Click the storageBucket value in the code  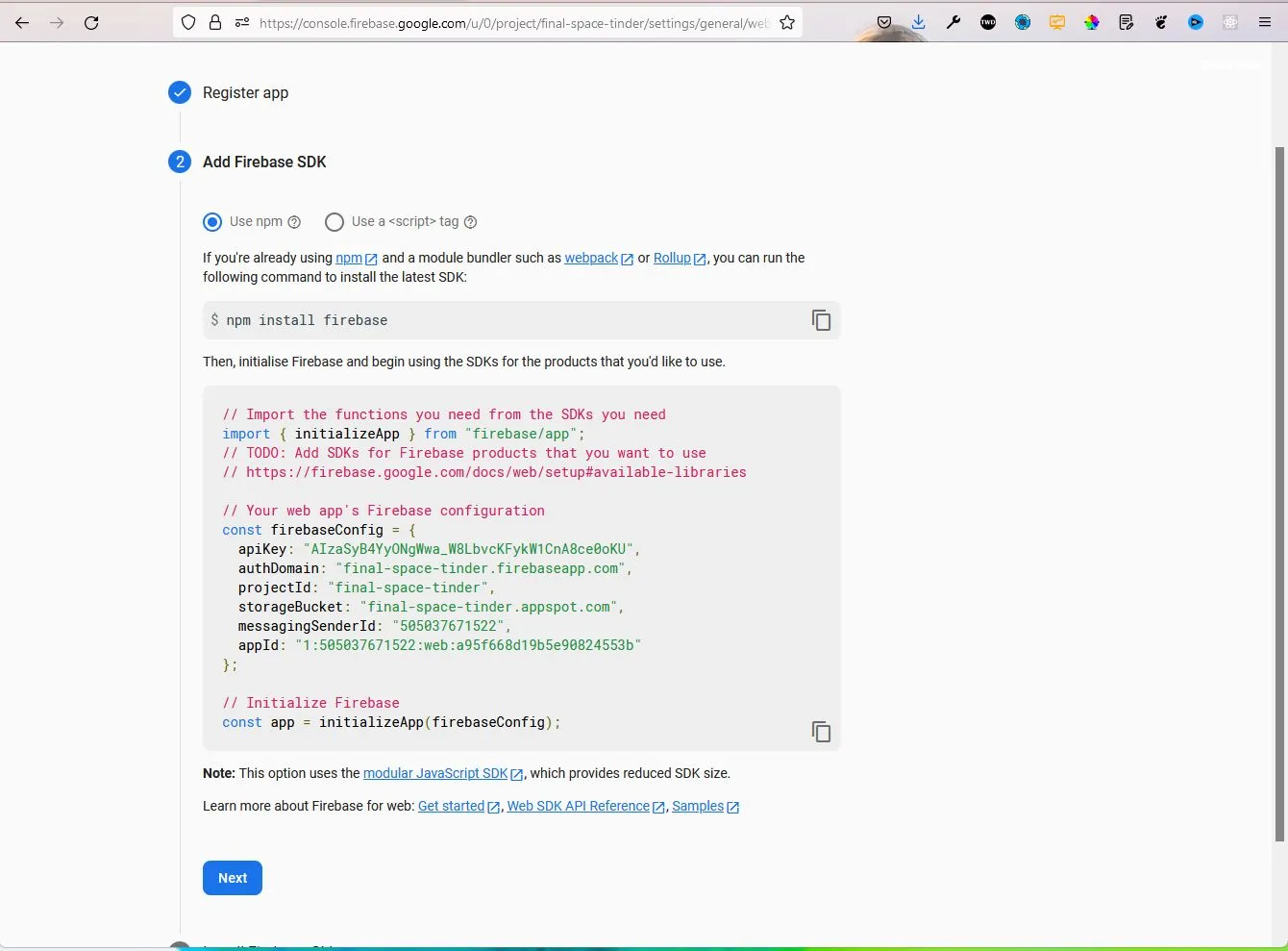(x=489, y=607)
